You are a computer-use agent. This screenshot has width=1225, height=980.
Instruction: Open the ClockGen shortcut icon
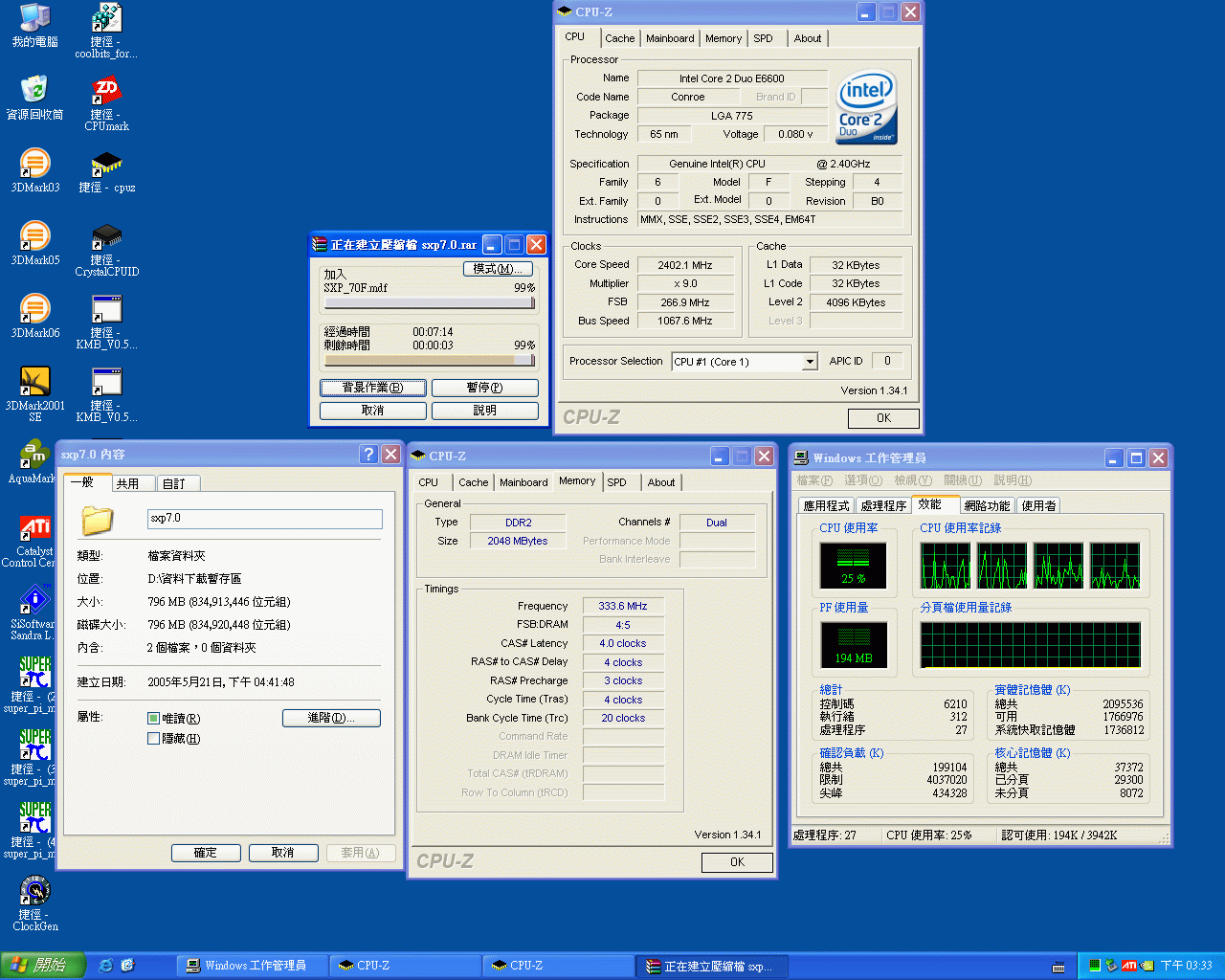(x=34, y=904)
